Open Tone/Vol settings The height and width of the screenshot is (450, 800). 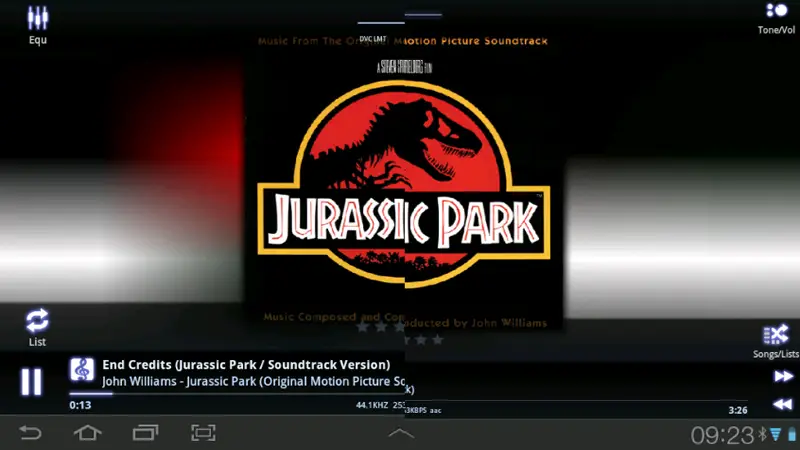(x=776, y=19)
